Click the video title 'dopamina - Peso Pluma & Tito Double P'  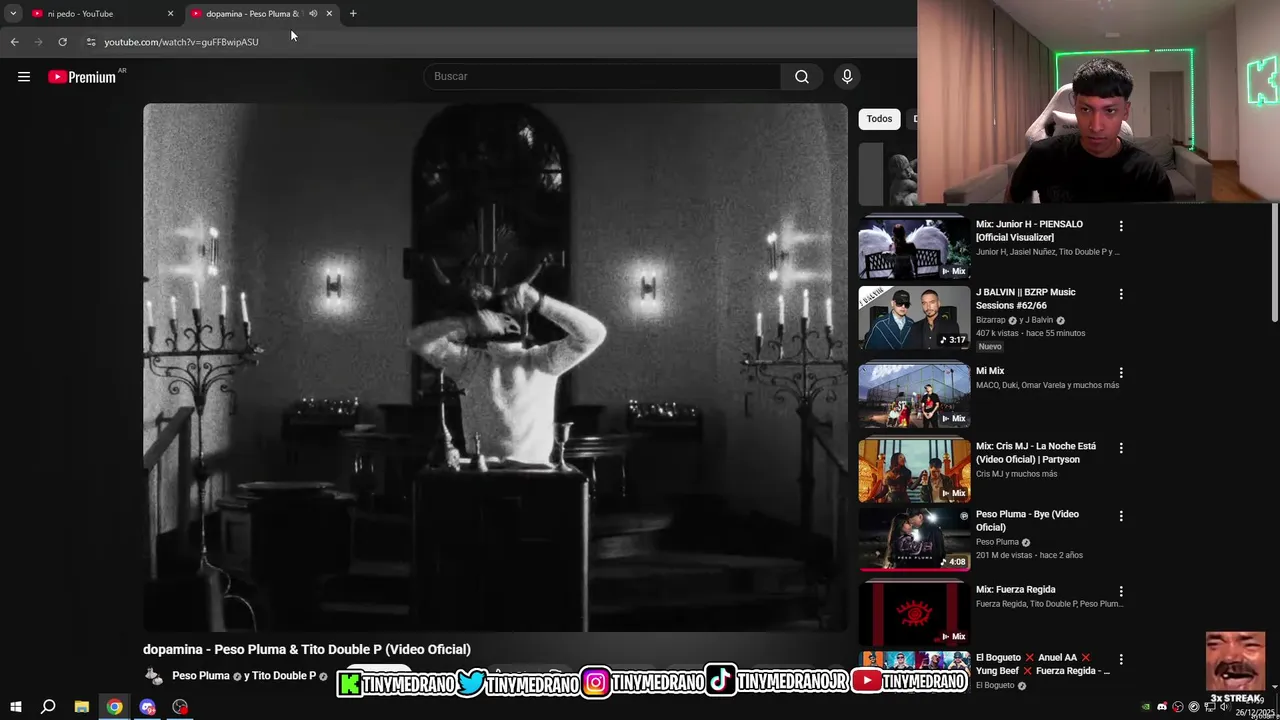(306, 649)
